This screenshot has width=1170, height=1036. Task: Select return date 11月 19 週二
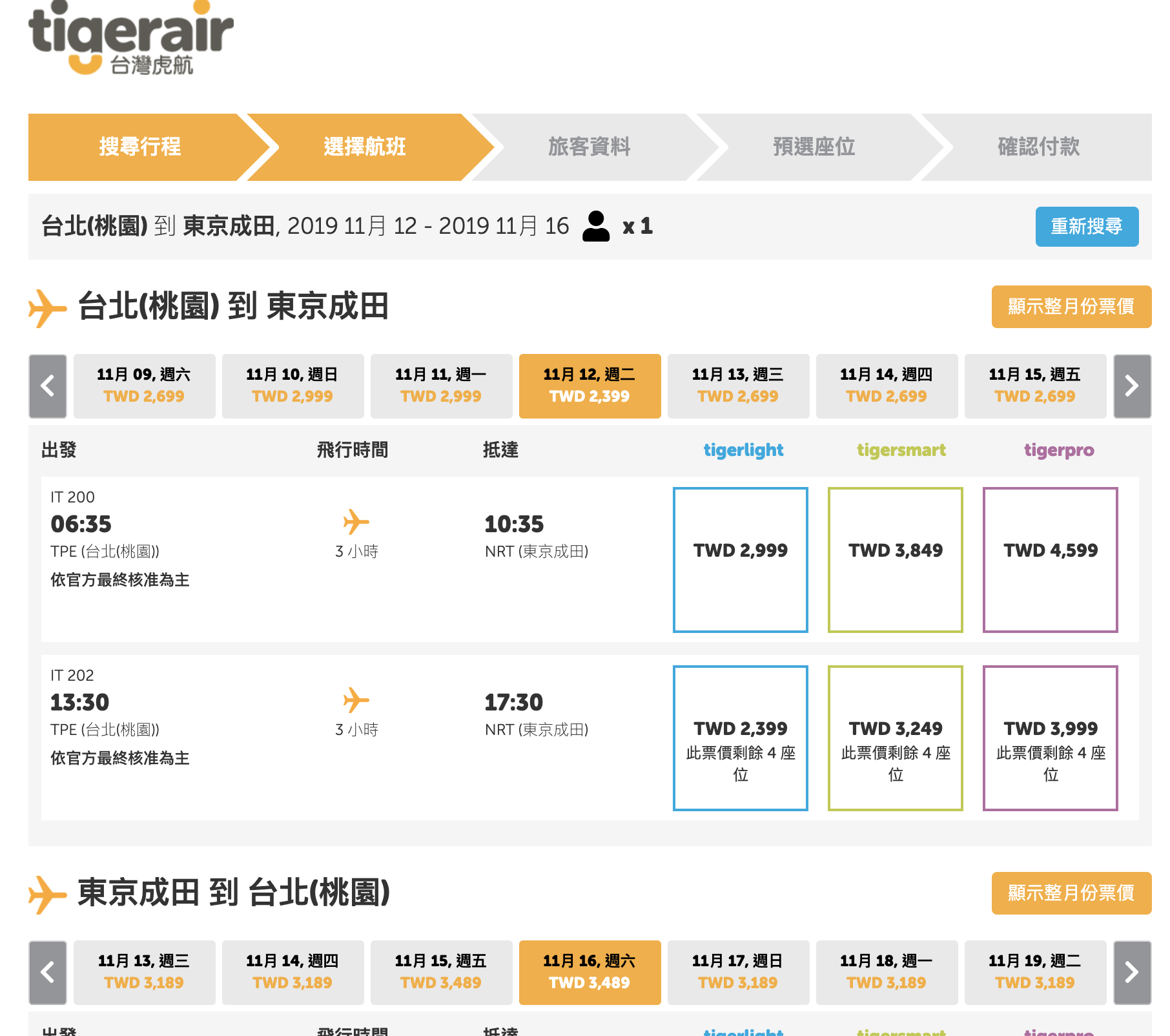[x=1036, y=973]
